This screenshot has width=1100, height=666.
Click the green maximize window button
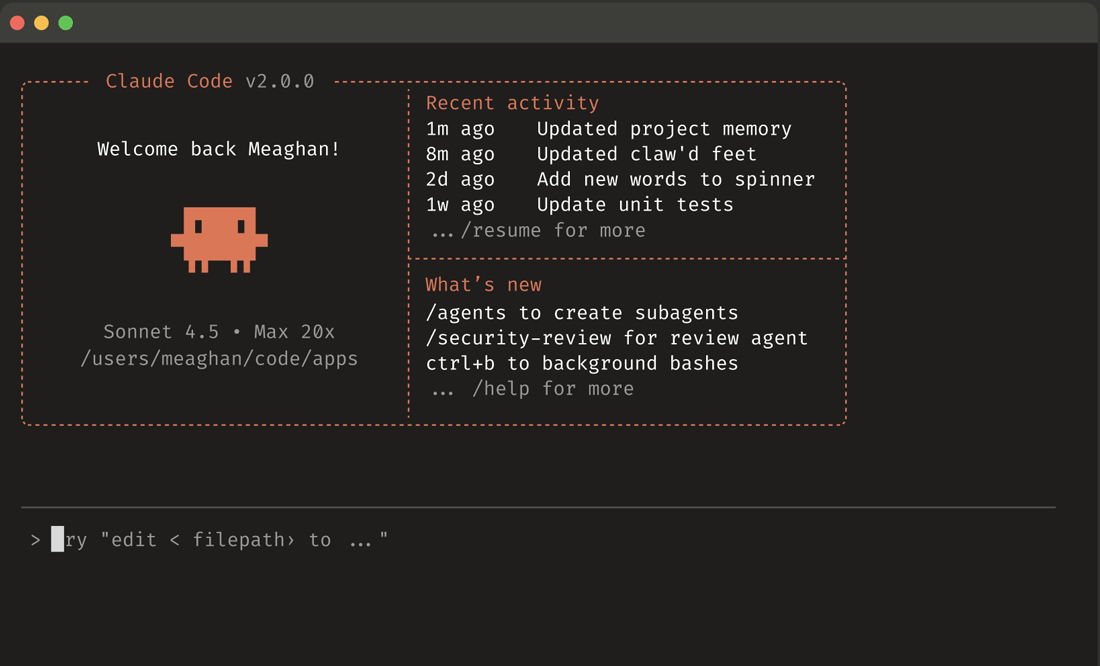click(66, 23)
